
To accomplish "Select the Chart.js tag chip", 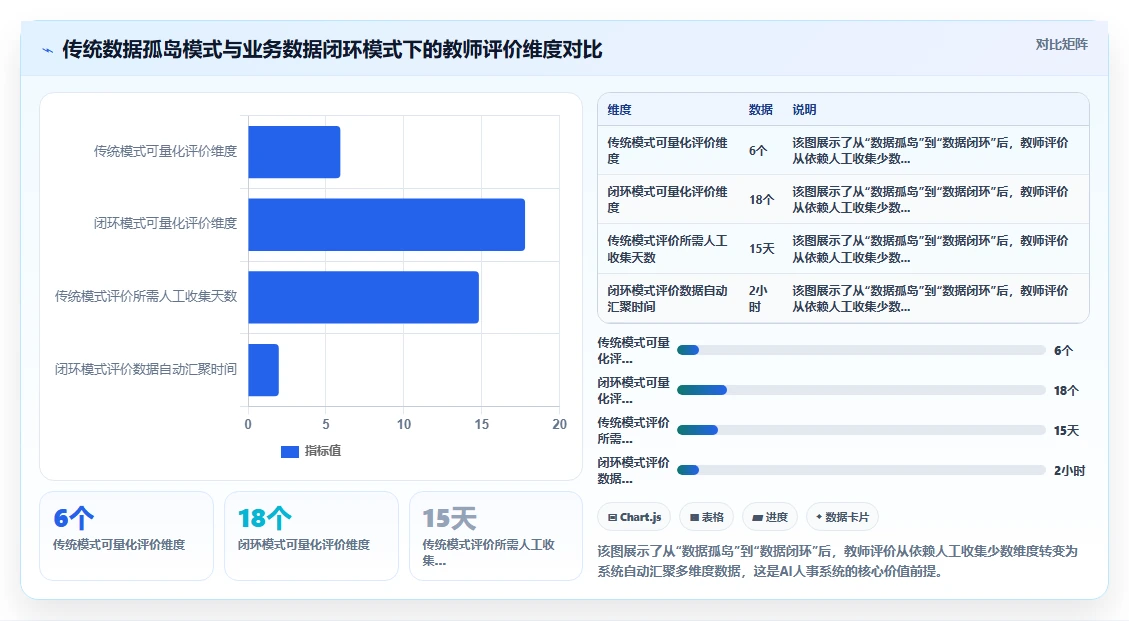I will tap(634, 517).
